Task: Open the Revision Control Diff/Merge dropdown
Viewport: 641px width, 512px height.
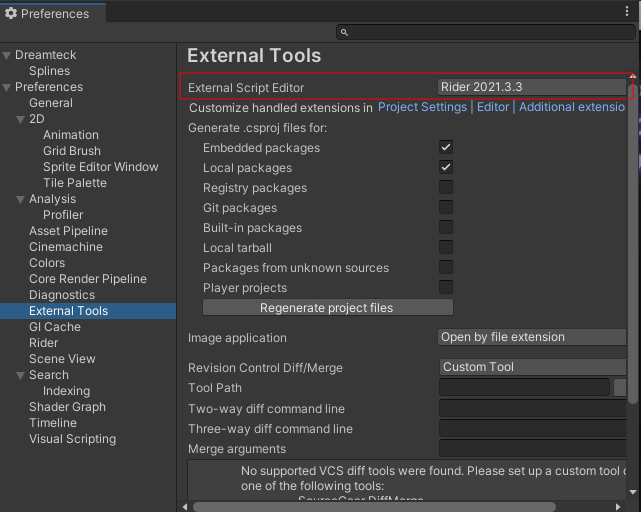Action: [532, 367]
